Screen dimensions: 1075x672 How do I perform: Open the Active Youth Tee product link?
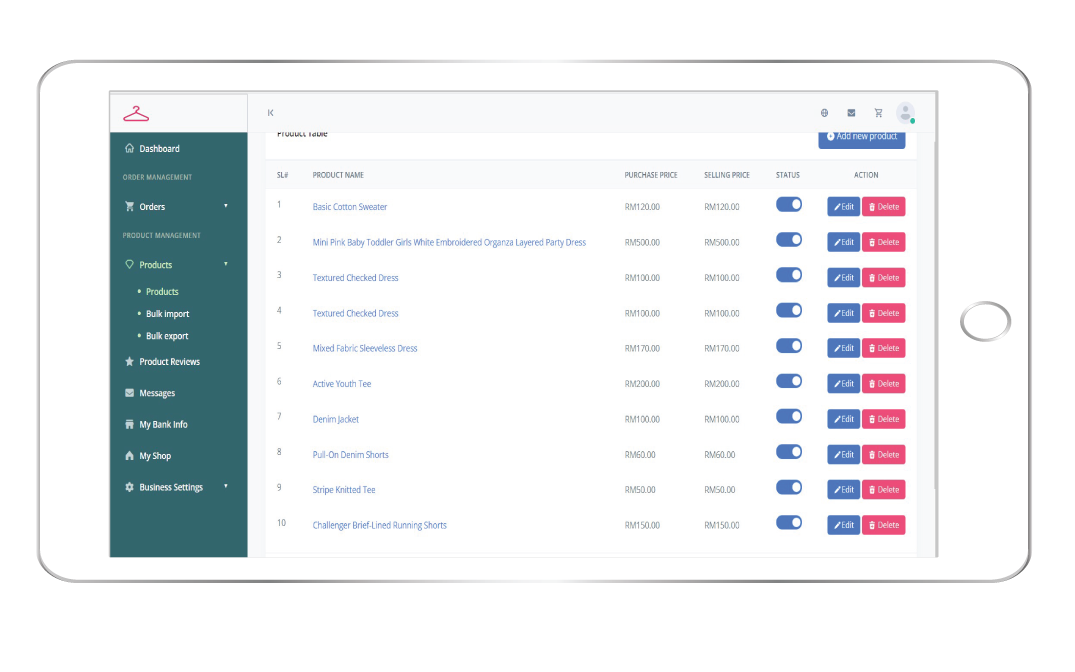click(x=342, y=384)
